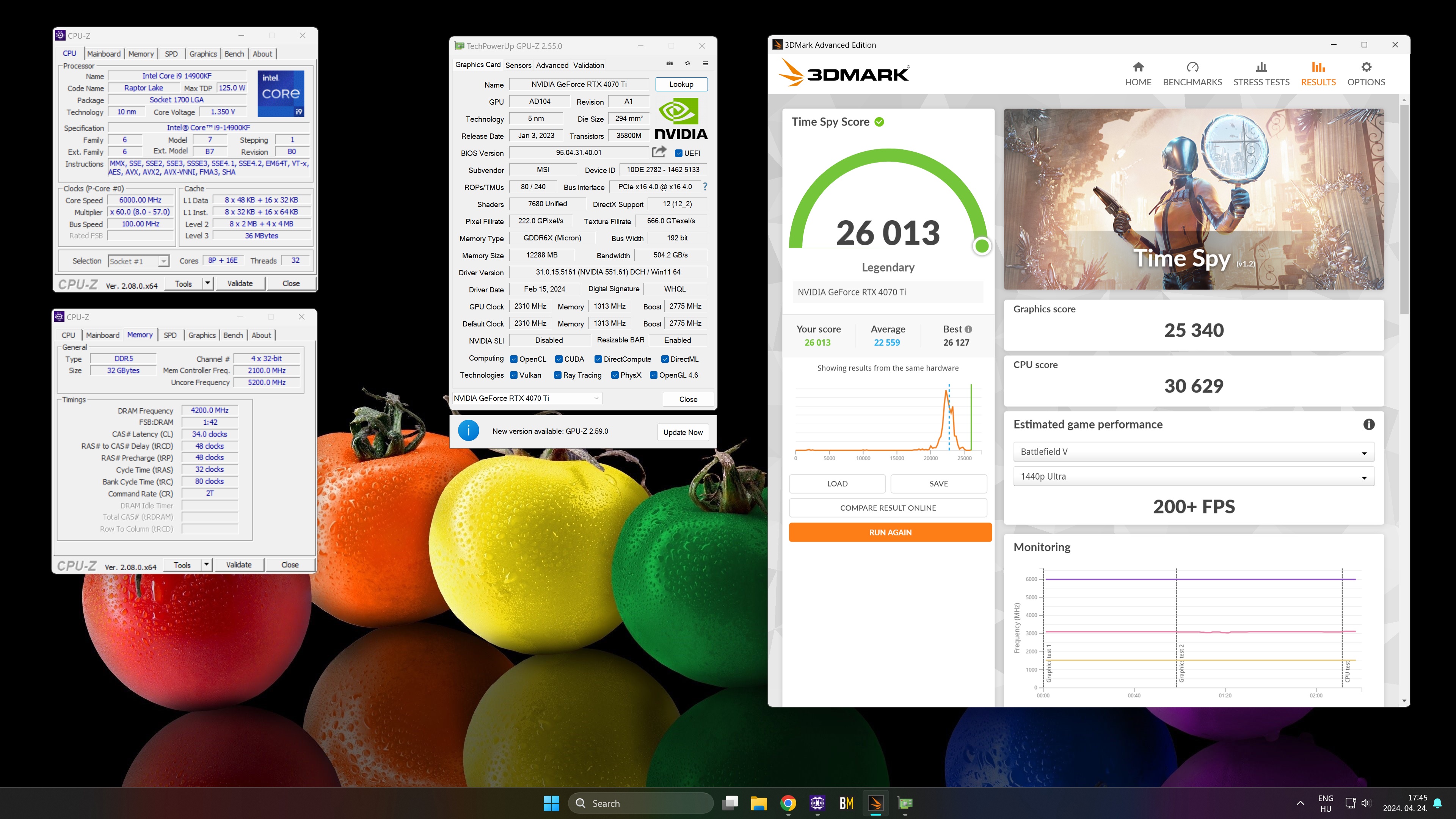Toggle the UEFI checkbox in GPU-Z
1456x819 pixels.
coord(678,153)
